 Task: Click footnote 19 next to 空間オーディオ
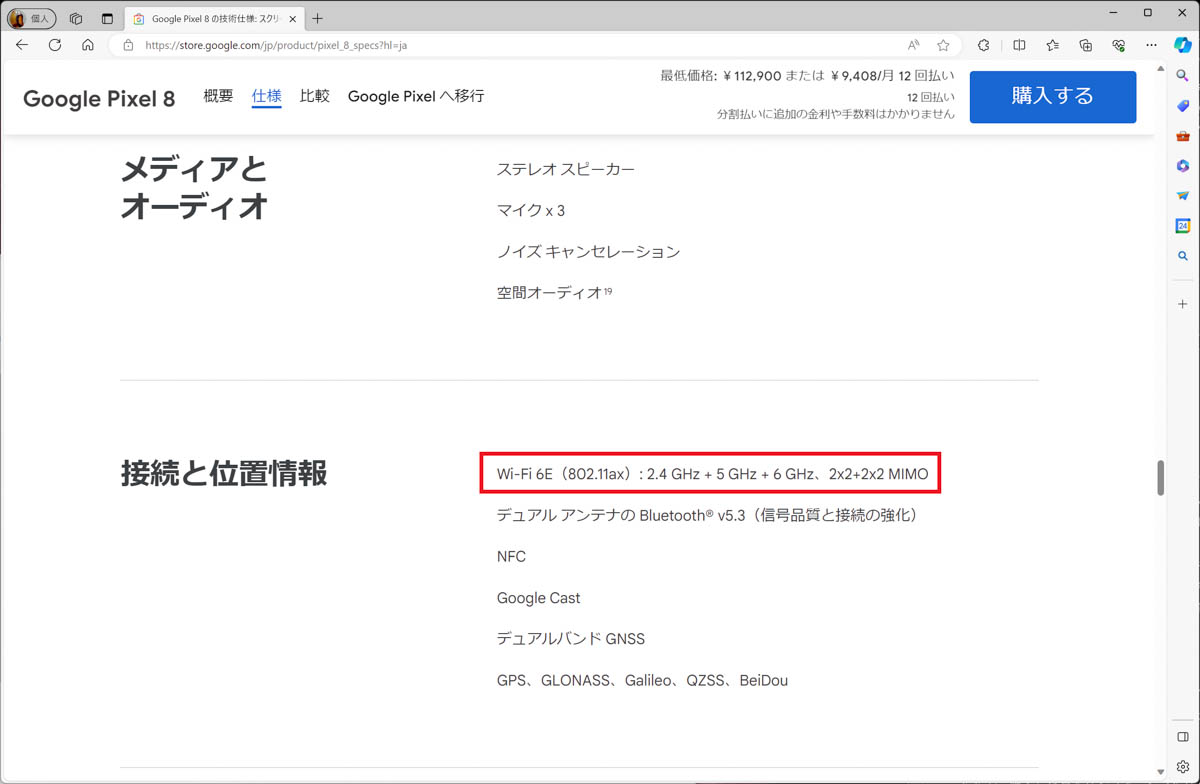(608, 291)
